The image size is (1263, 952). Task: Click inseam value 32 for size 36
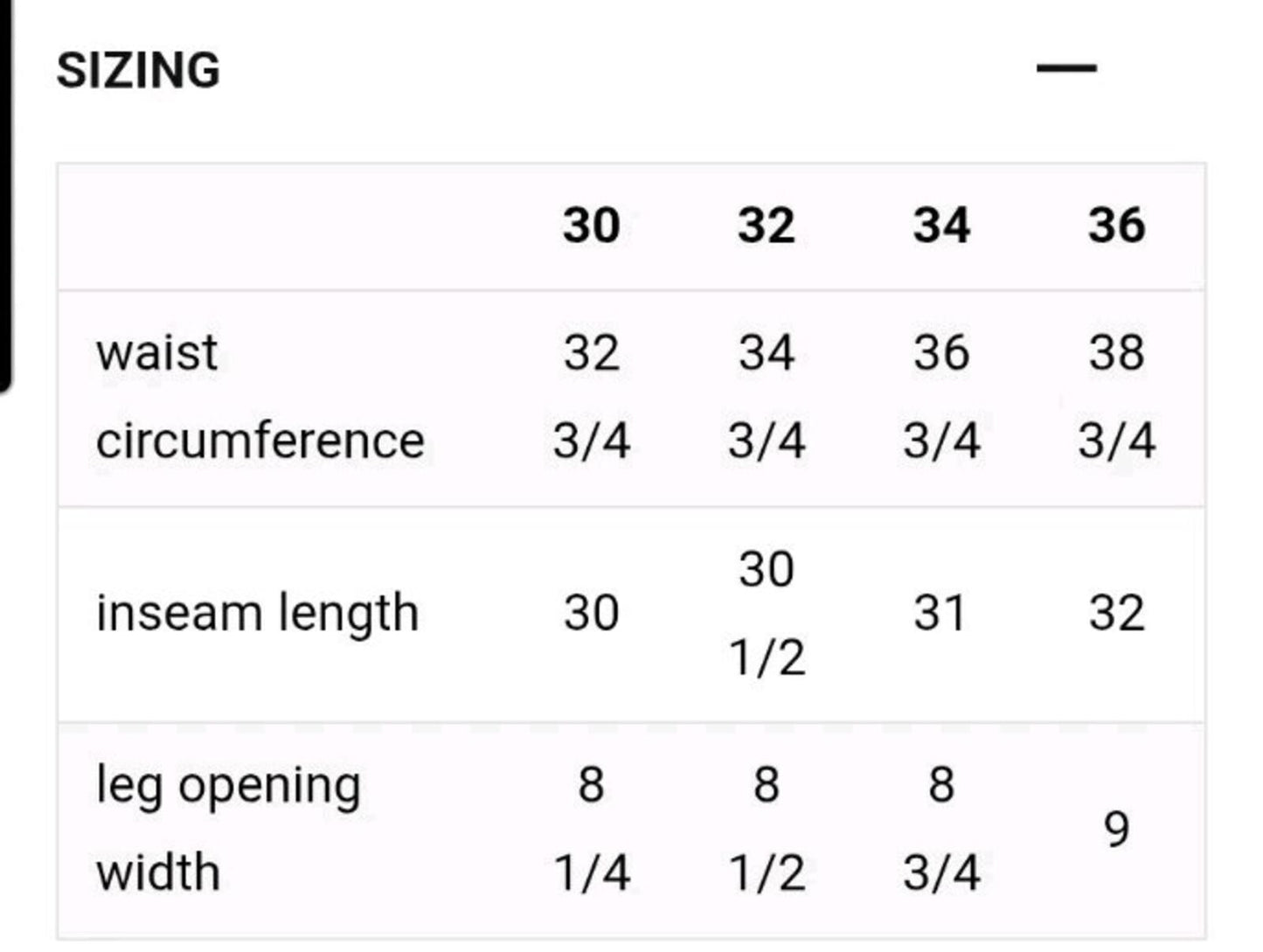click(x=1116, y=613)
